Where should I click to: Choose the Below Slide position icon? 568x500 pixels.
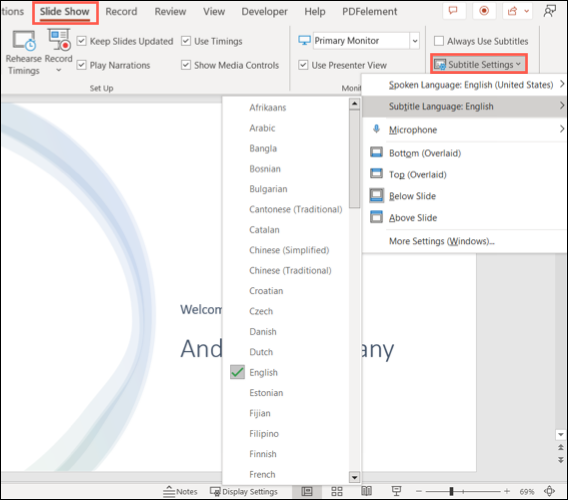pyautogui.click(x=376, y=195)
